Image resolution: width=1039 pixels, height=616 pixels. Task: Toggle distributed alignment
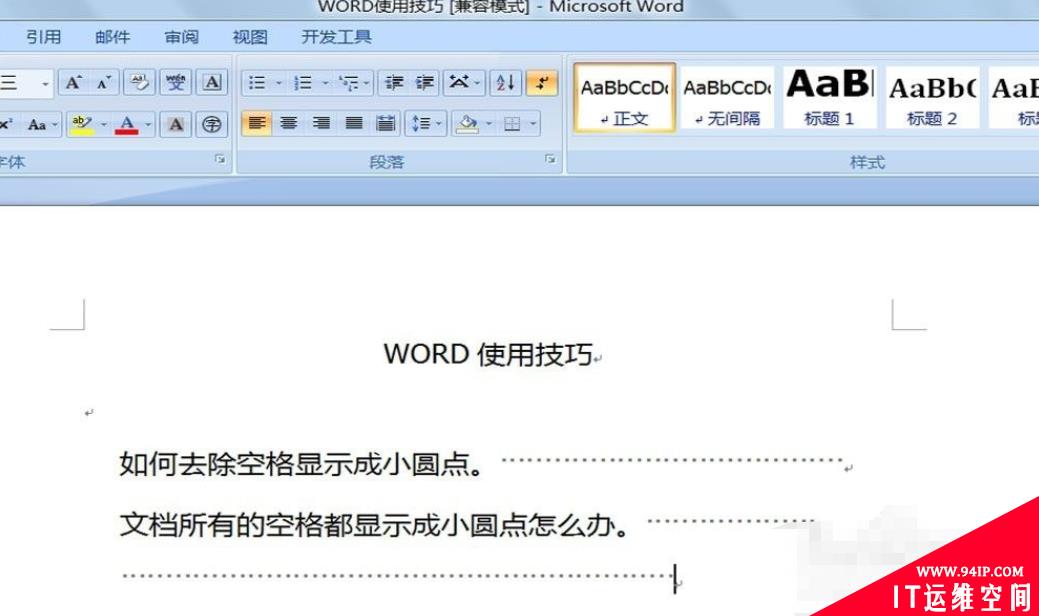pyautogui.click(x=386, y=123)
